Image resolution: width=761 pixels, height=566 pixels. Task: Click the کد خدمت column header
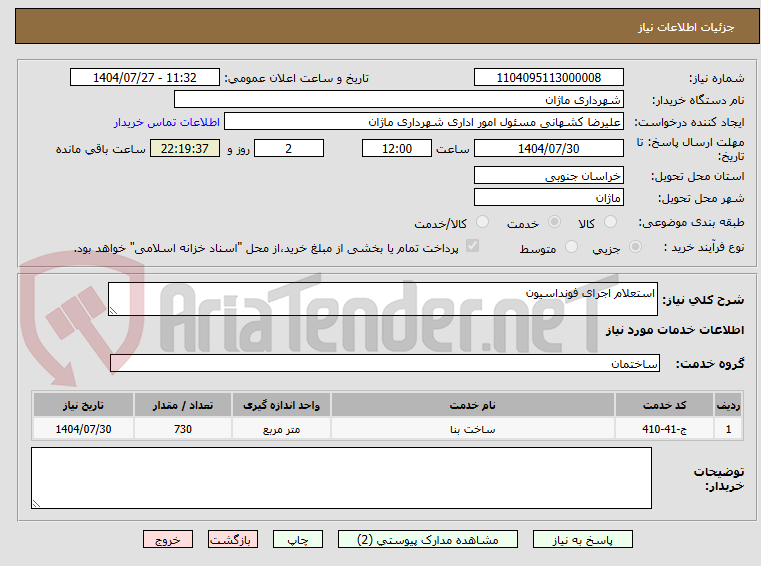click(664, 405)
